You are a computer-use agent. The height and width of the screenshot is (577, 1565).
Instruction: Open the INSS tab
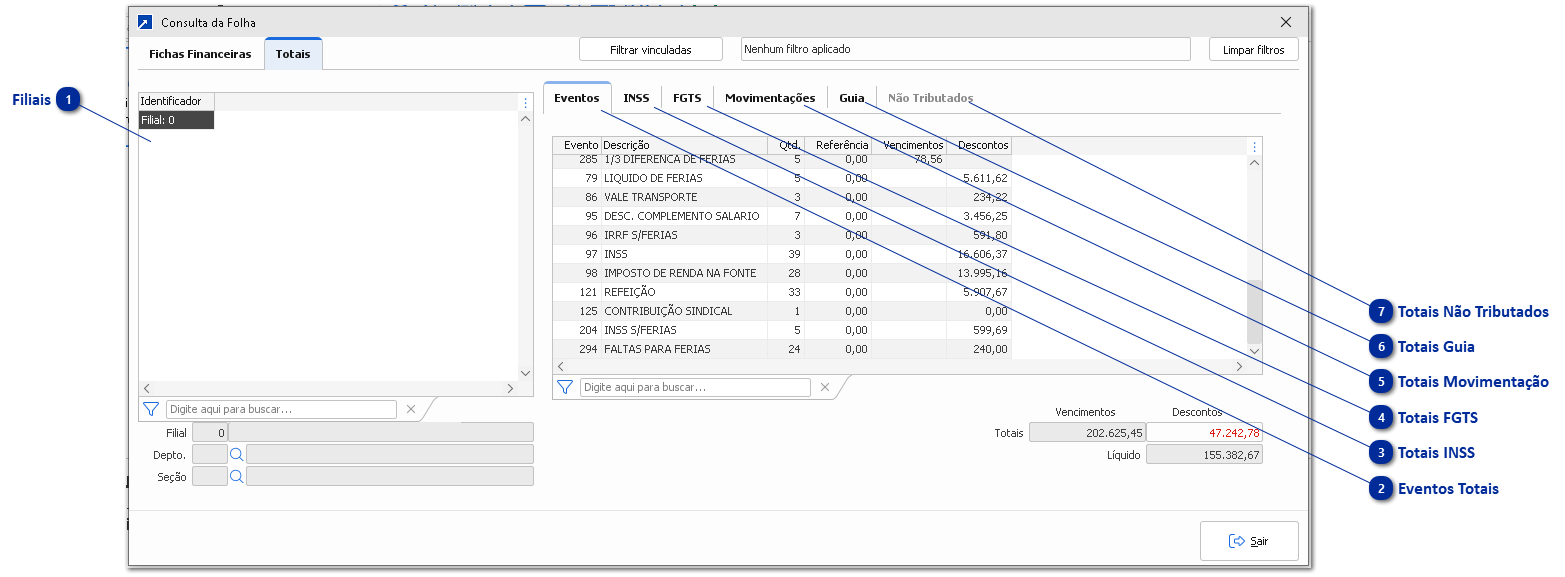636,98
